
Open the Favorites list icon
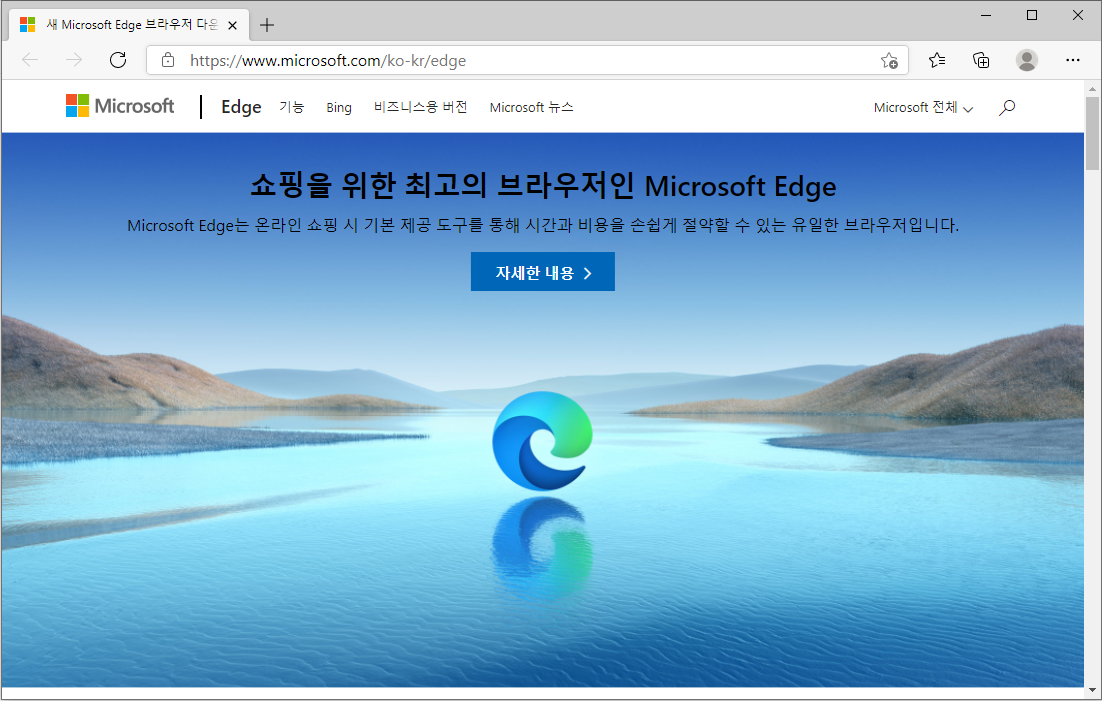[937, 60]
